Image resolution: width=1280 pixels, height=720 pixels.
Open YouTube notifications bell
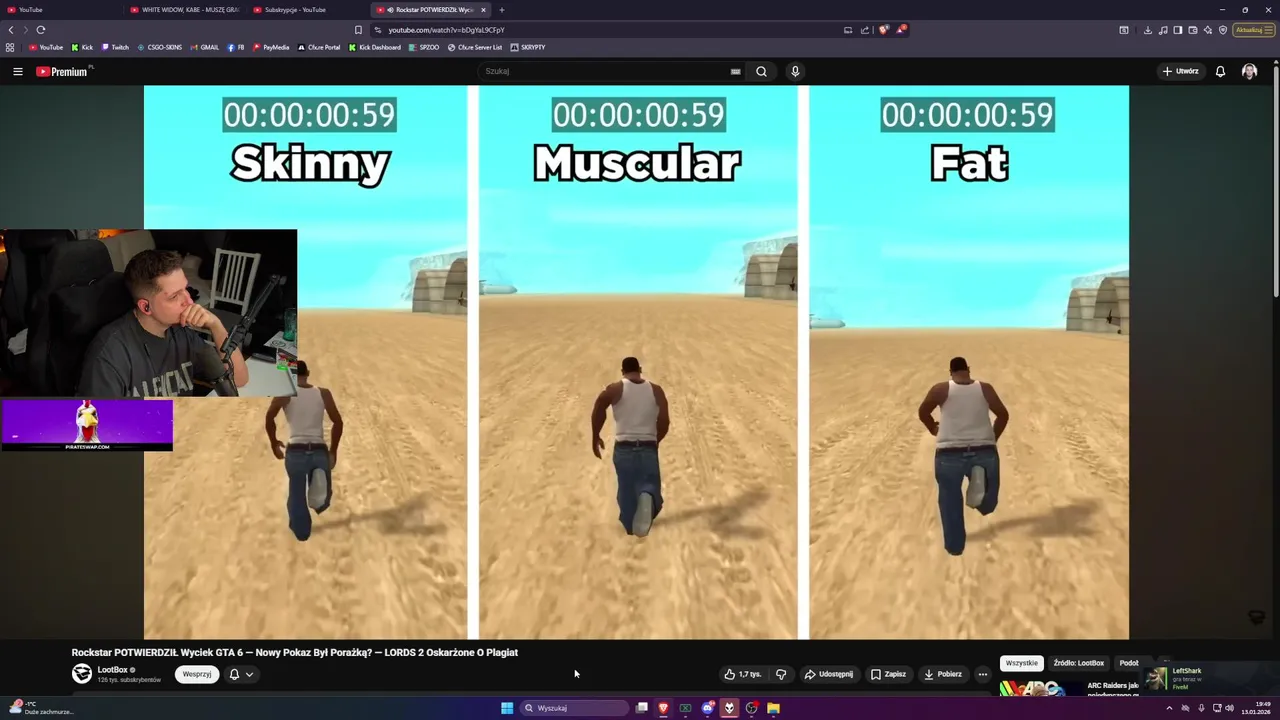pos(1220,71)
